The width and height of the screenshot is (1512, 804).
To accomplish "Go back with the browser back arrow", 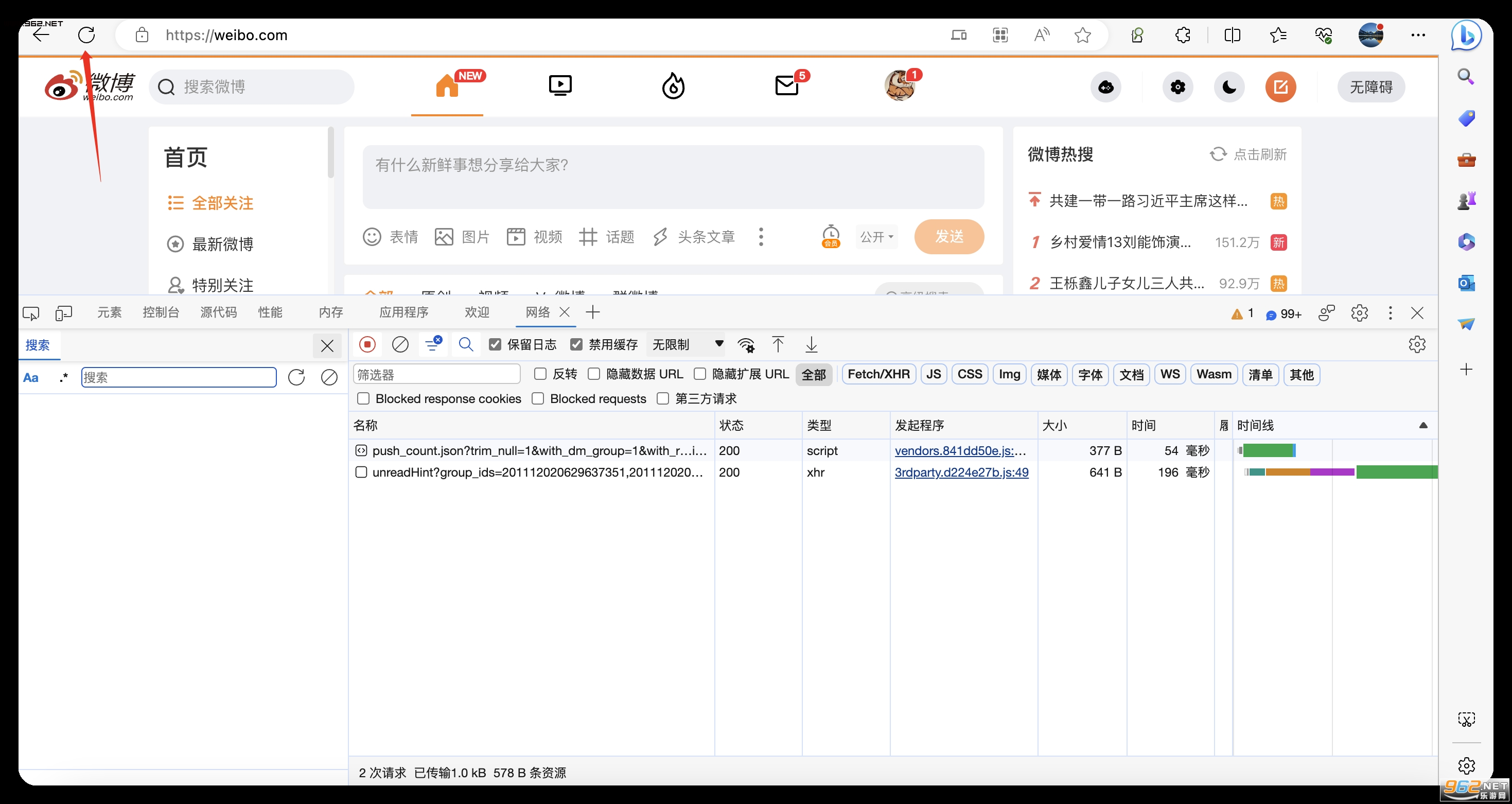I will (x=41, y=35).
